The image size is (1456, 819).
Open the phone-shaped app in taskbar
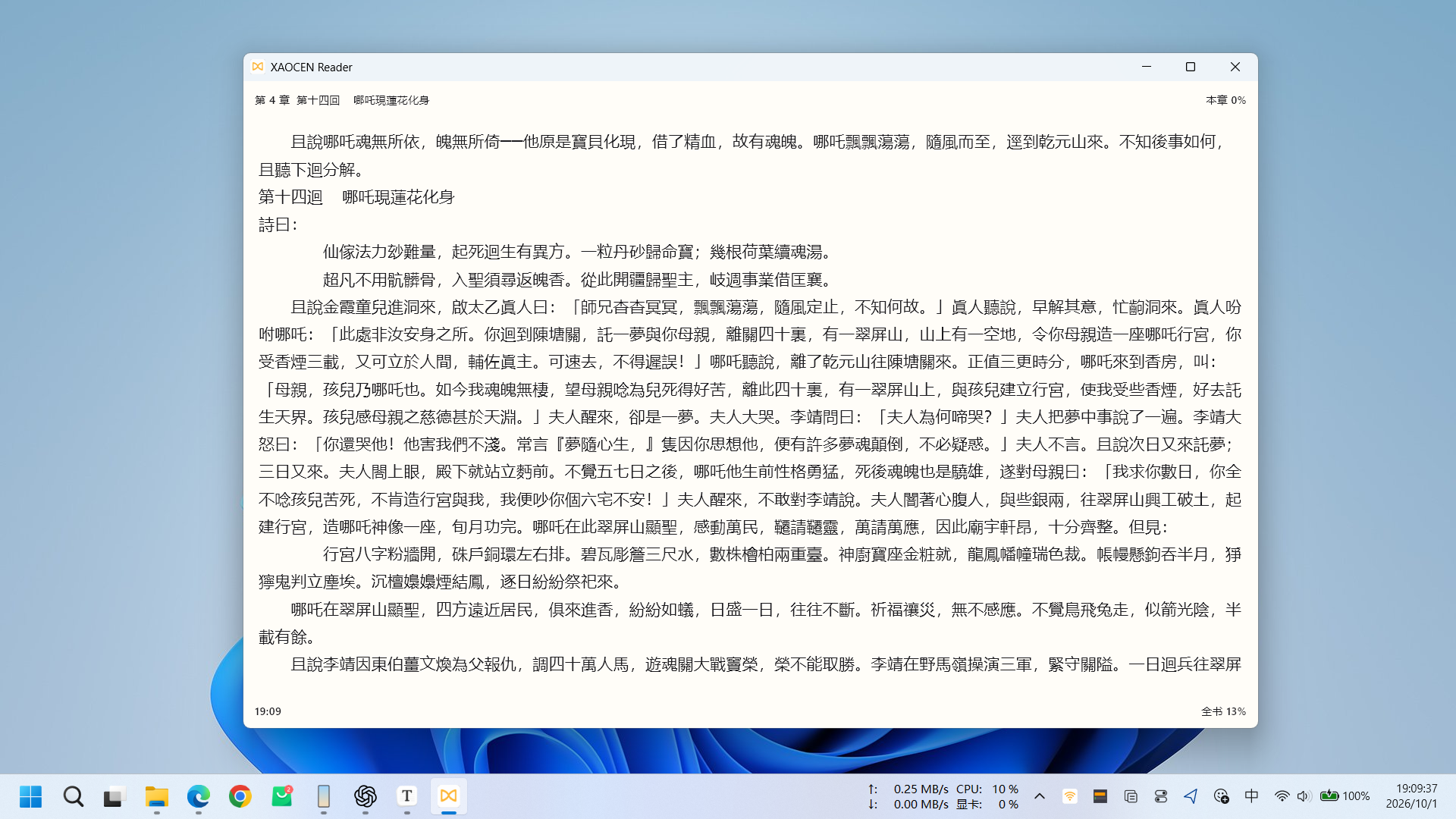[324, 796]
